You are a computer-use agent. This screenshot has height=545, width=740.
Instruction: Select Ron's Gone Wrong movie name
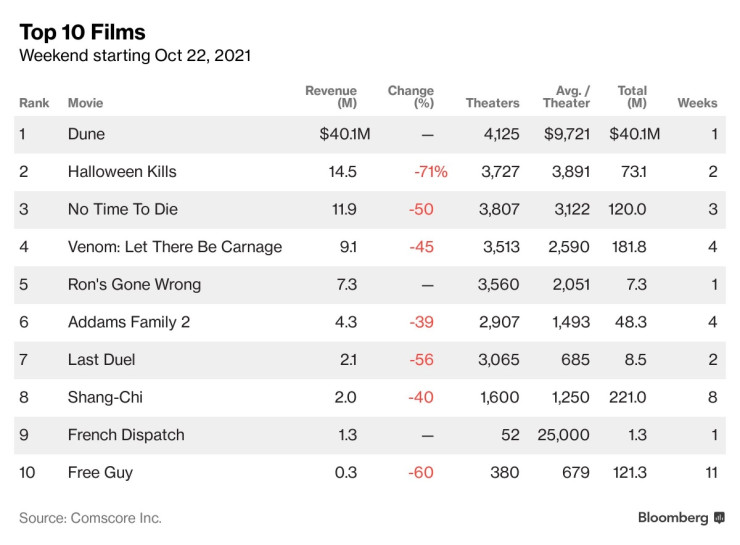click(134, 285)
